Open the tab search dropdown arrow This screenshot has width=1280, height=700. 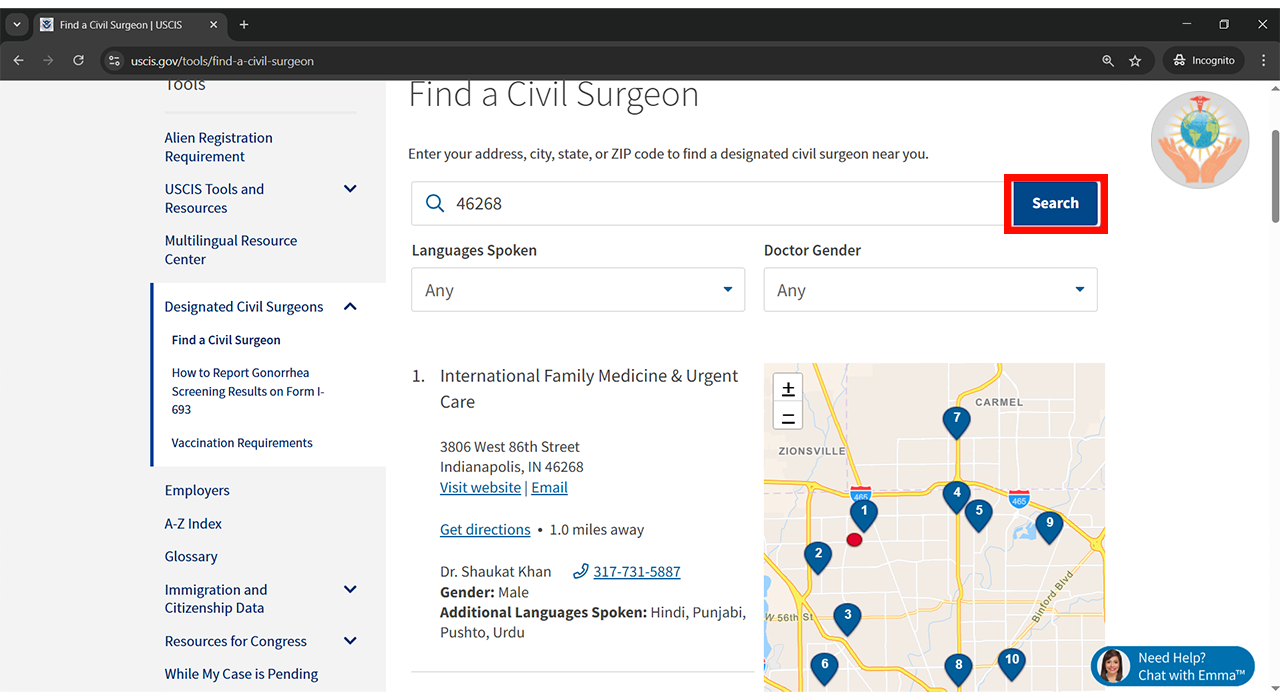[17, 25]
